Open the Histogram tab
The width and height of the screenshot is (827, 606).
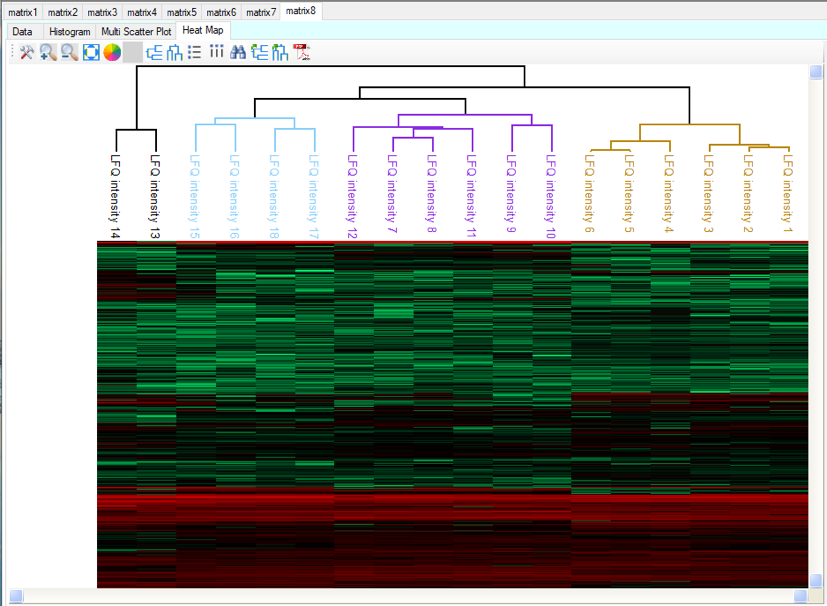[69, 32]
